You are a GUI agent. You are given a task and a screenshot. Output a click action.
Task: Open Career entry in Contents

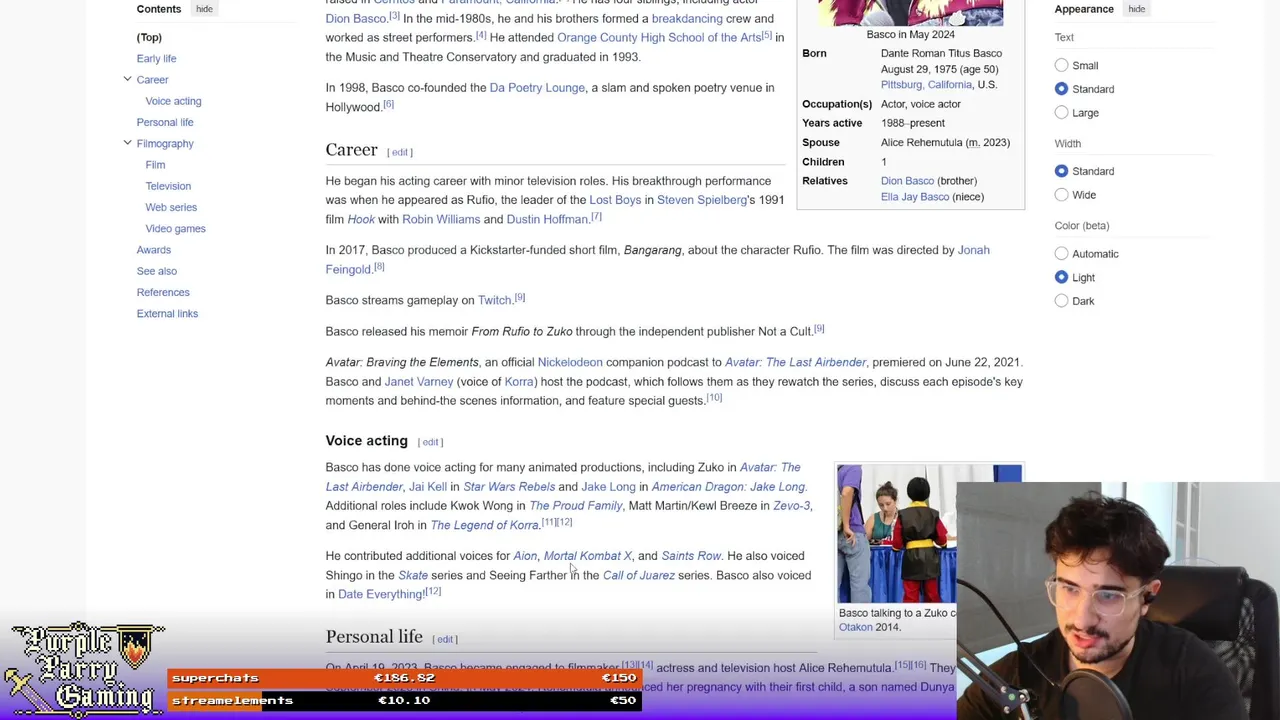[152, 79]
